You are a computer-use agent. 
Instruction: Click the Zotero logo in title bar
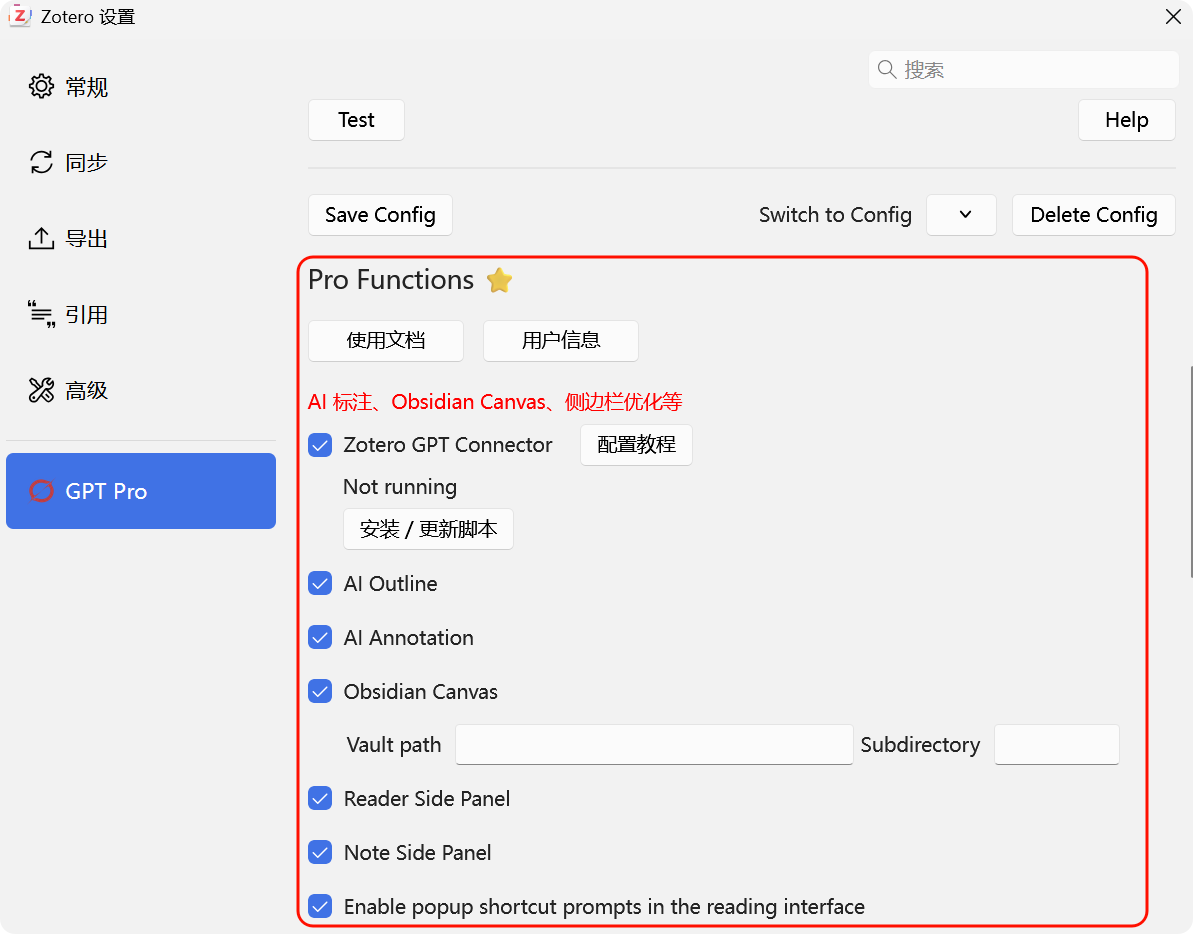[21, 16]
